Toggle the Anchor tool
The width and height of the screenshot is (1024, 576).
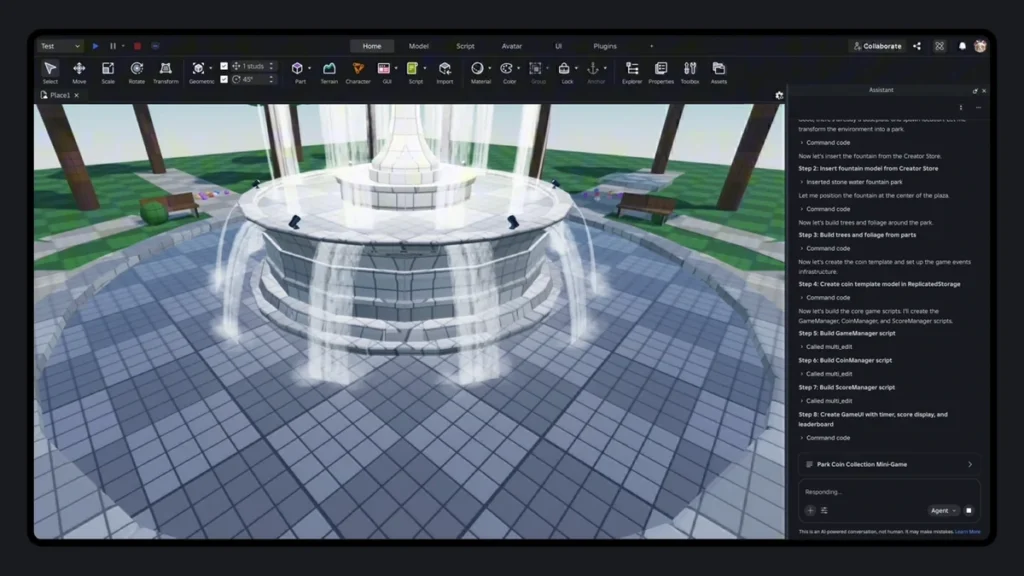596,68
